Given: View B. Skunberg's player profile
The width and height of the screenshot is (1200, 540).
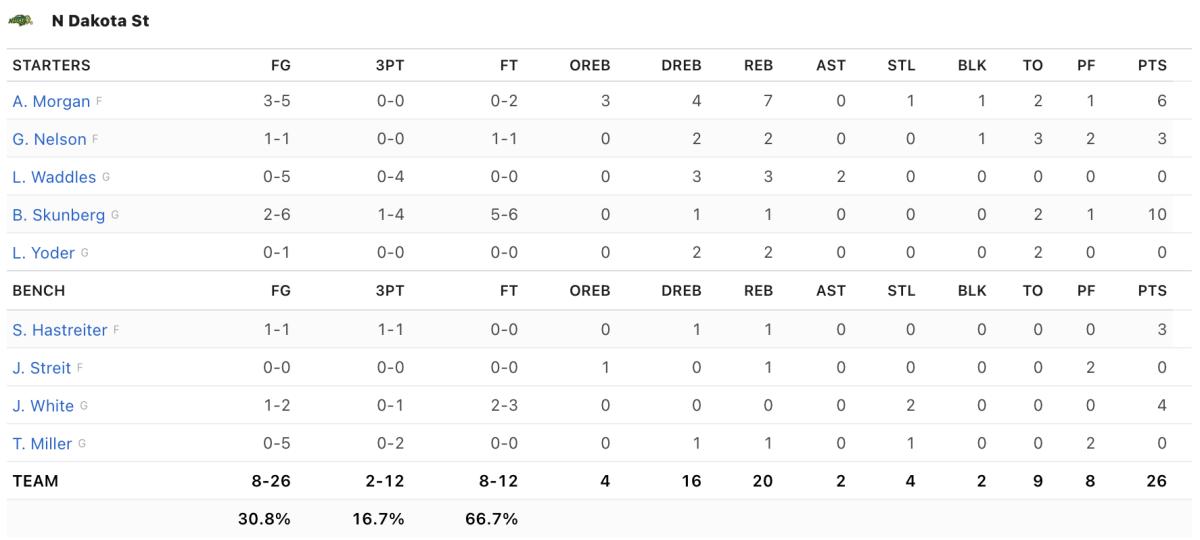Looking at the screenshot, I should [58, 215].
